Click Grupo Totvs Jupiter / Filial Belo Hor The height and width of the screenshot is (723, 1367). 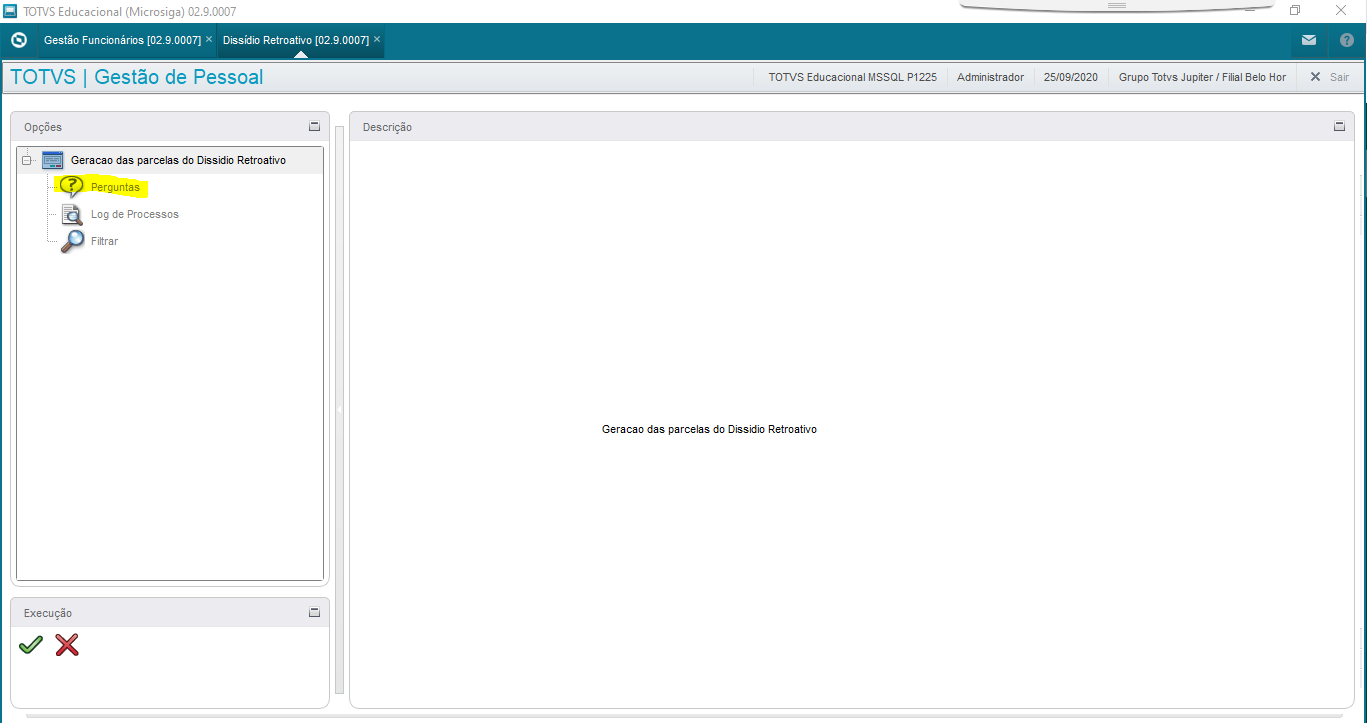1202,77
